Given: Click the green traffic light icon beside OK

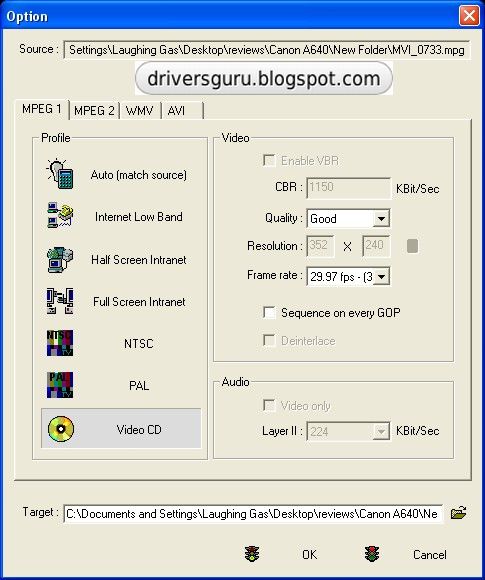Looking at the screenshot, I should click(x=252, y=554).
